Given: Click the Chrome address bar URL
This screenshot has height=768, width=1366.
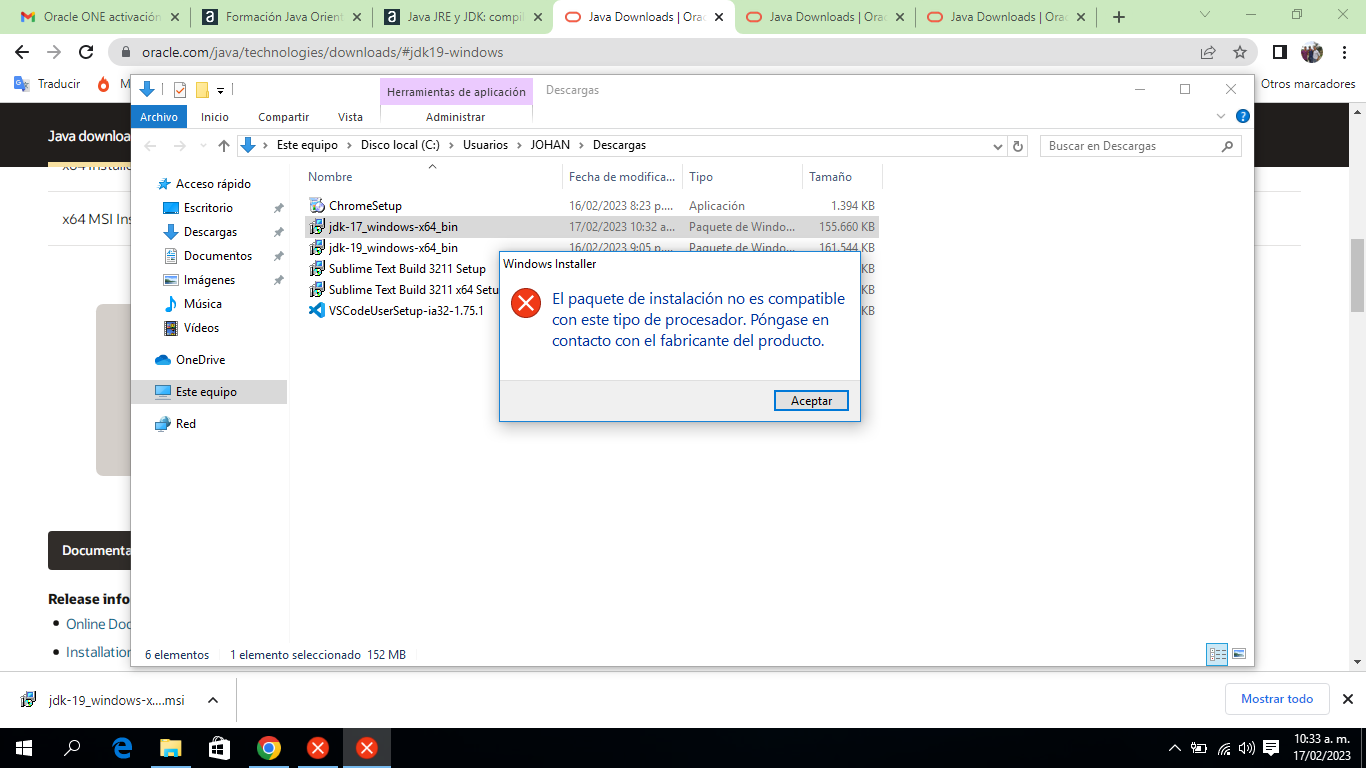Looking at the screenshot, I should point(322,52).
